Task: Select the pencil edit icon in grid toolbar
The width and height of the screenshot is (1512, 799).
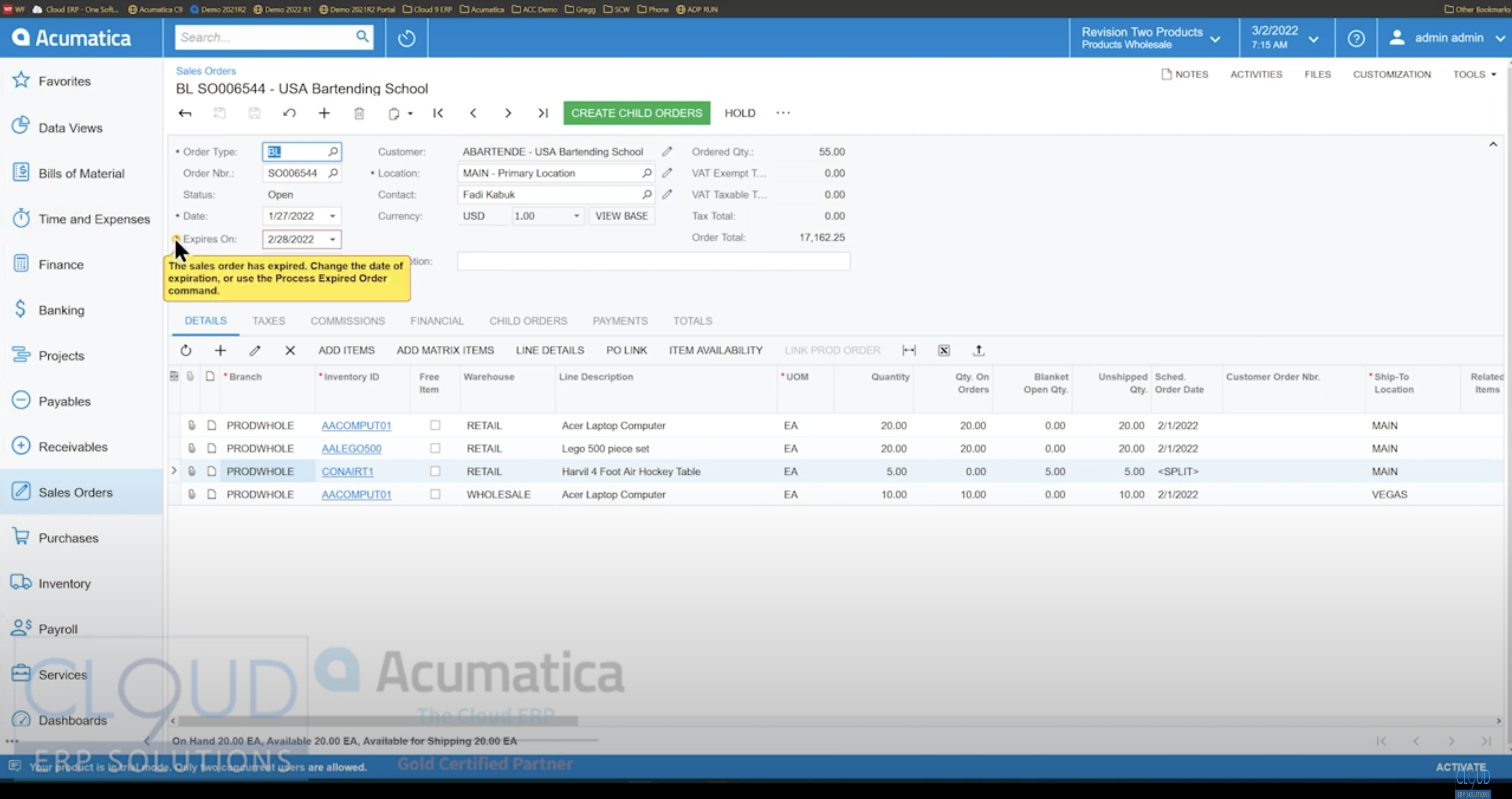Action: pos(255,350)
